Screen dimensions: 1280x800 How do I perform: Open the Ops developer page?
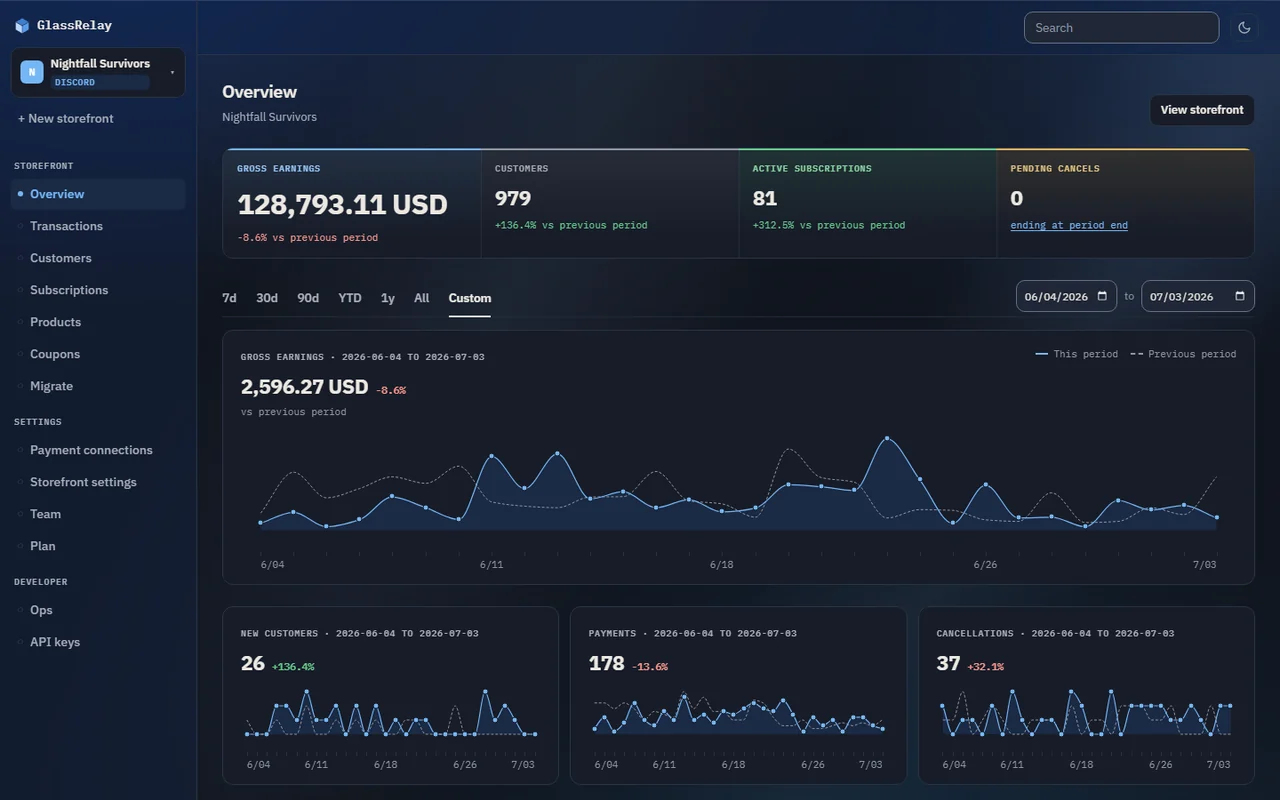click(x=98, y=610)
